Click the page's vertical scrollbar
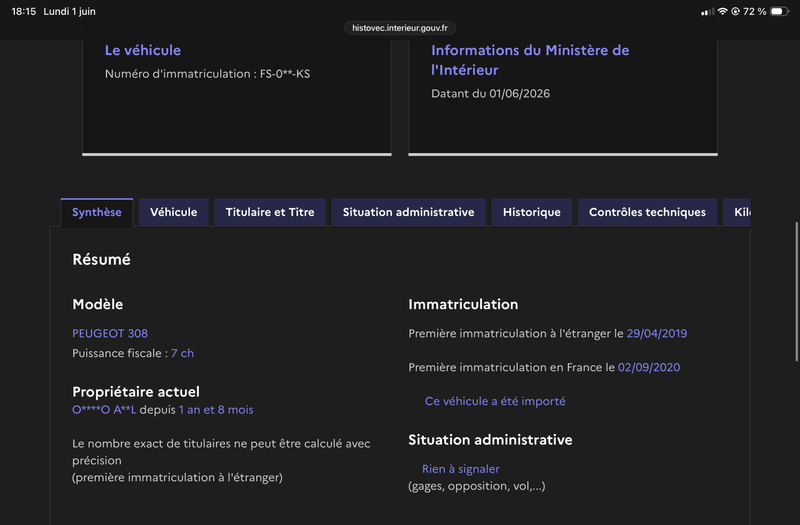This screenshot has height=525, width=800. 796,291
